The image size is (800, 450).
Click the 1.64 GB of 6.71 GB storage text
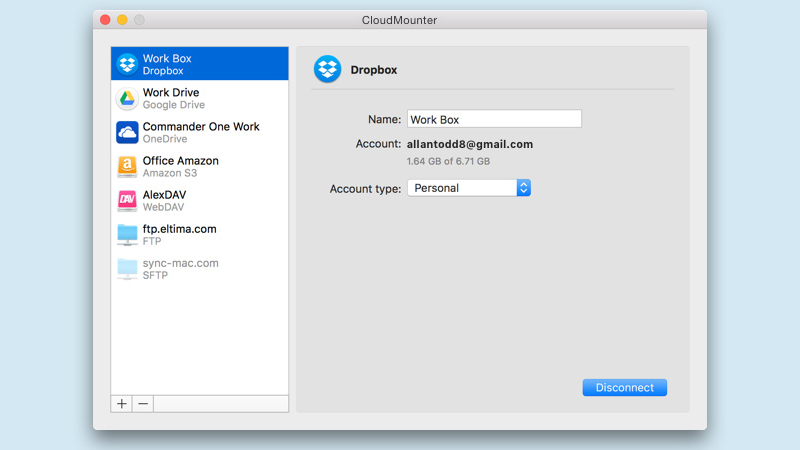[x=448, y=161]
